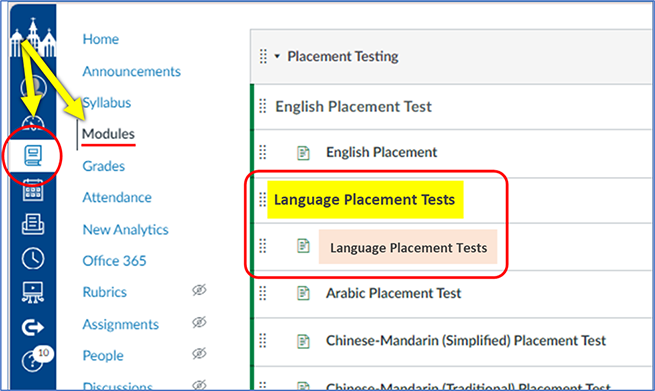Viewport: 655px width, 391px height.
Task: Open Attendance in course navigation
Action: [x=117, y=197]
